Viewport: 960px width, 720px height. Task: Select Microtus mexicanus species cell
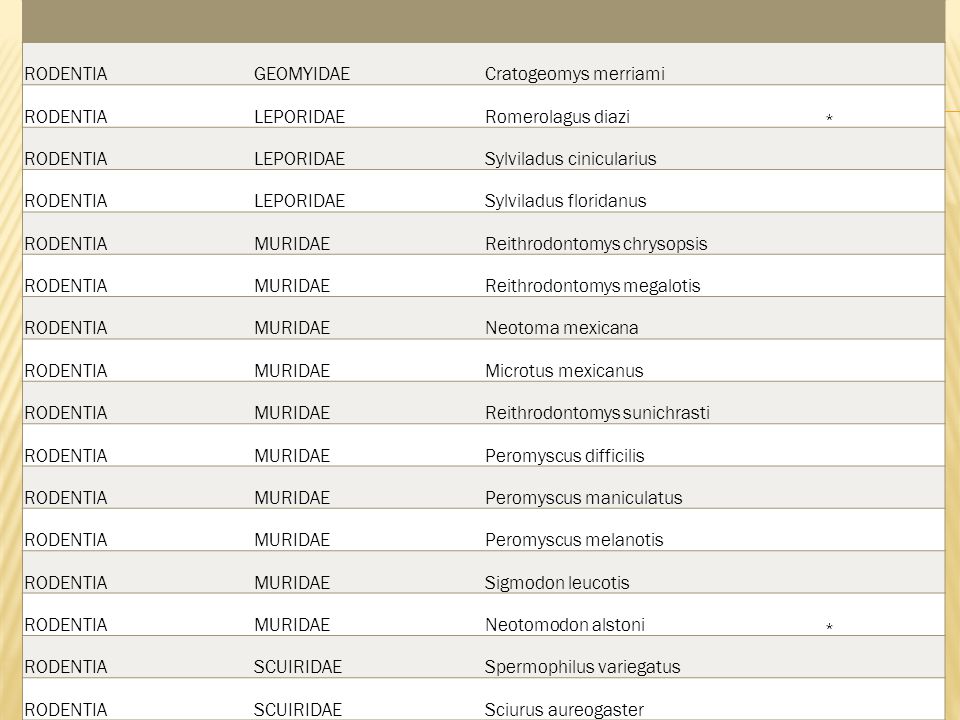click(564, 371)
